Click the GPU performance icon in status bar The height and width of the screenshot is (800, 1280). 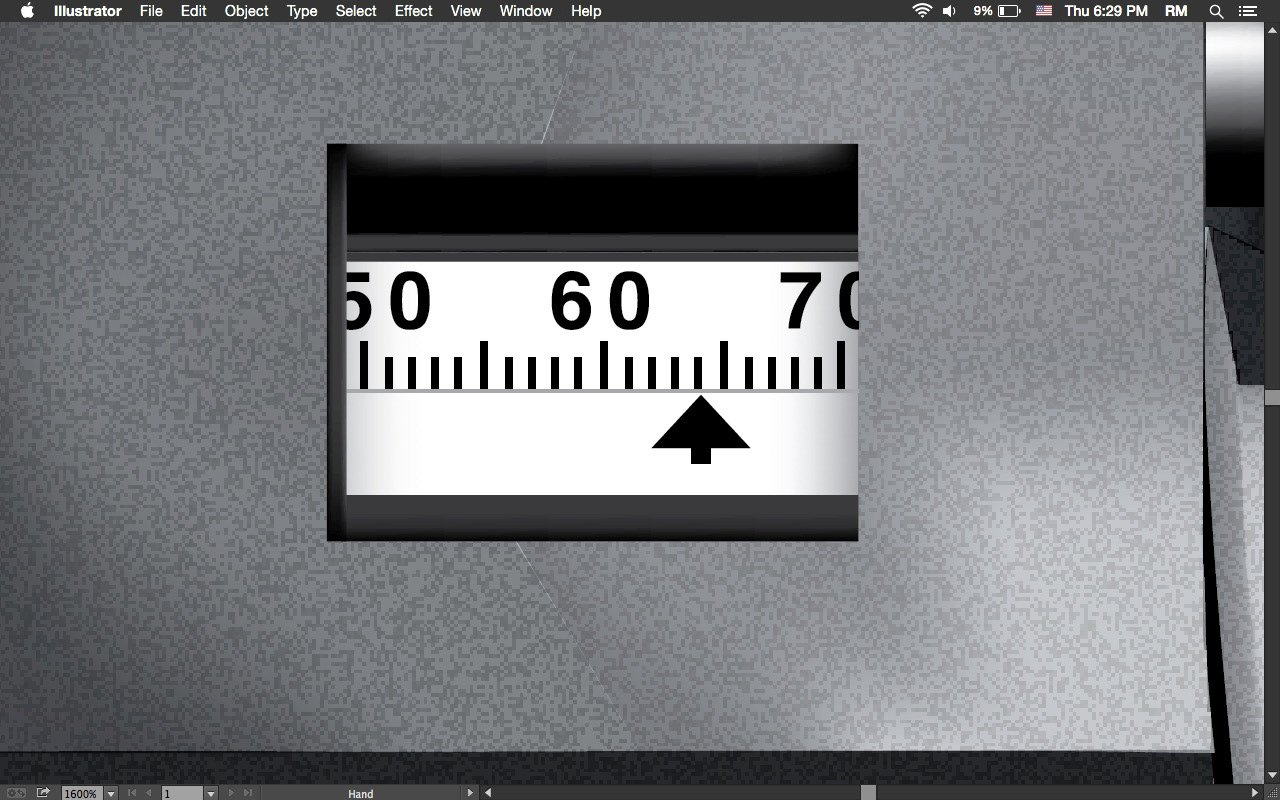coord(17,793)
